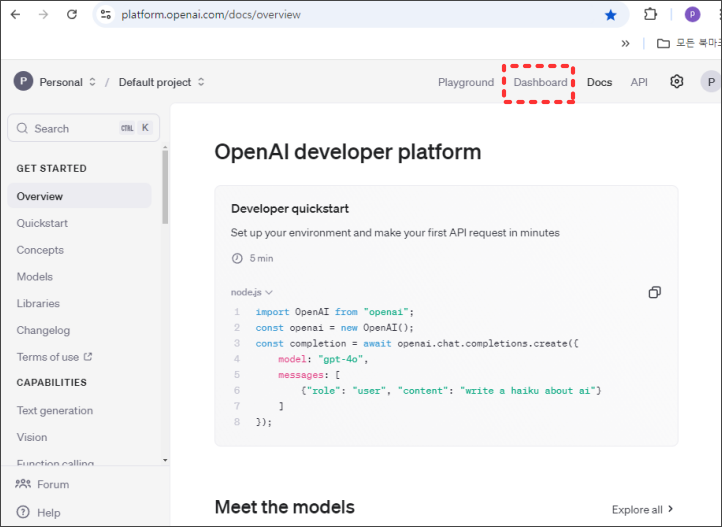Screen dimensions: 722x527
Task: Switch to the Dashboard tab
Action: point(540,82)
